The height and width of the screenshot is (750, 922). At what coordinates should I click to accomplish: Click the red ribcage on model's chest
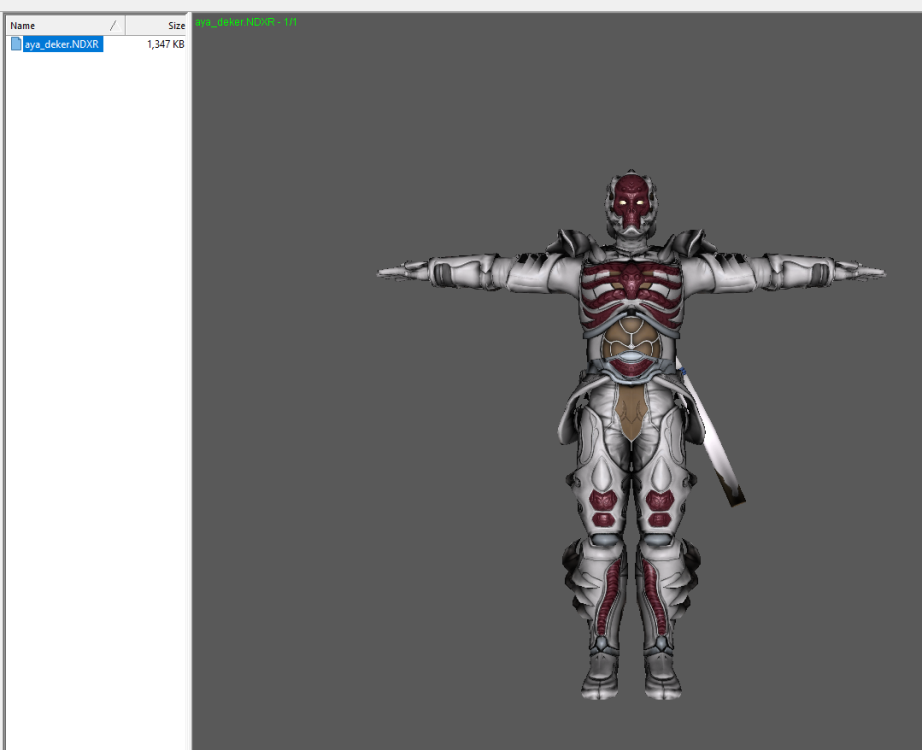tap(630, 287)
